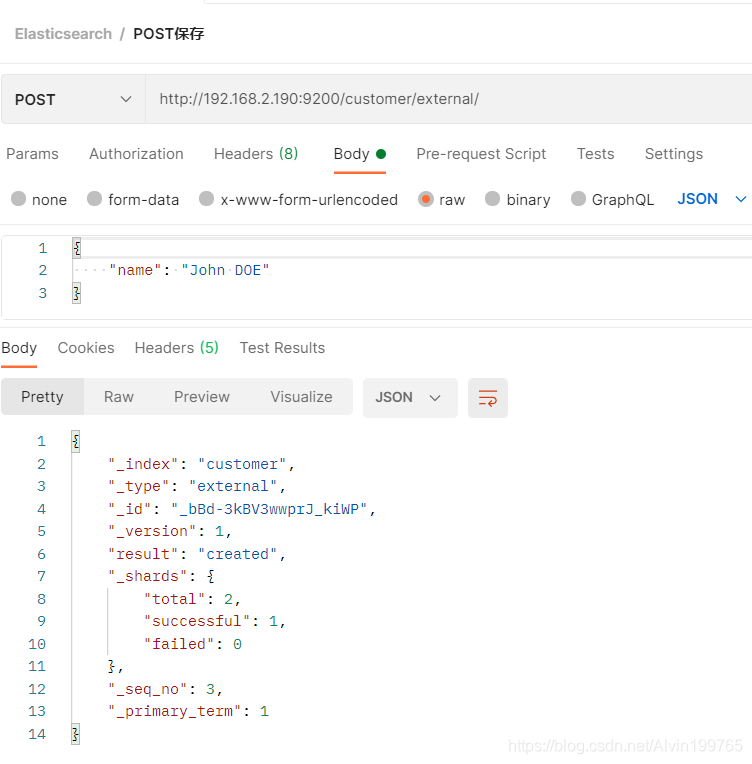
Task: Open the Authorization tab
Action: (x=136, y=154)
